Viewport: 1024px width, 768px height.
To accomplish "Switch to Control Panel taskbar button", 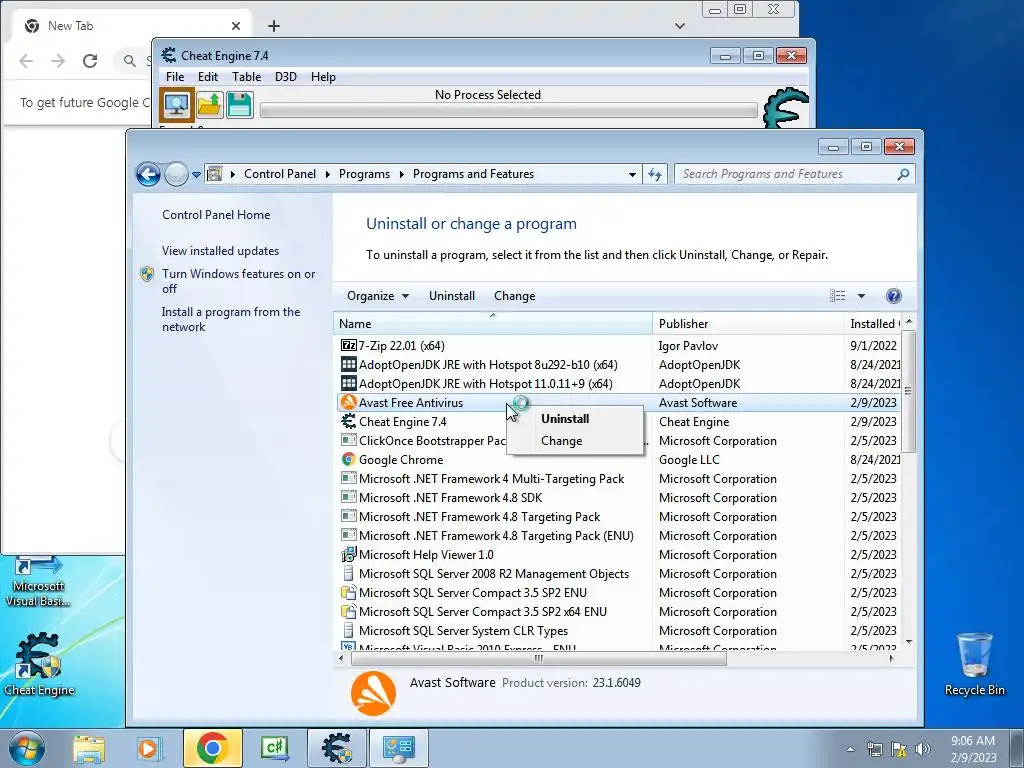I will [x=399, y=748].
